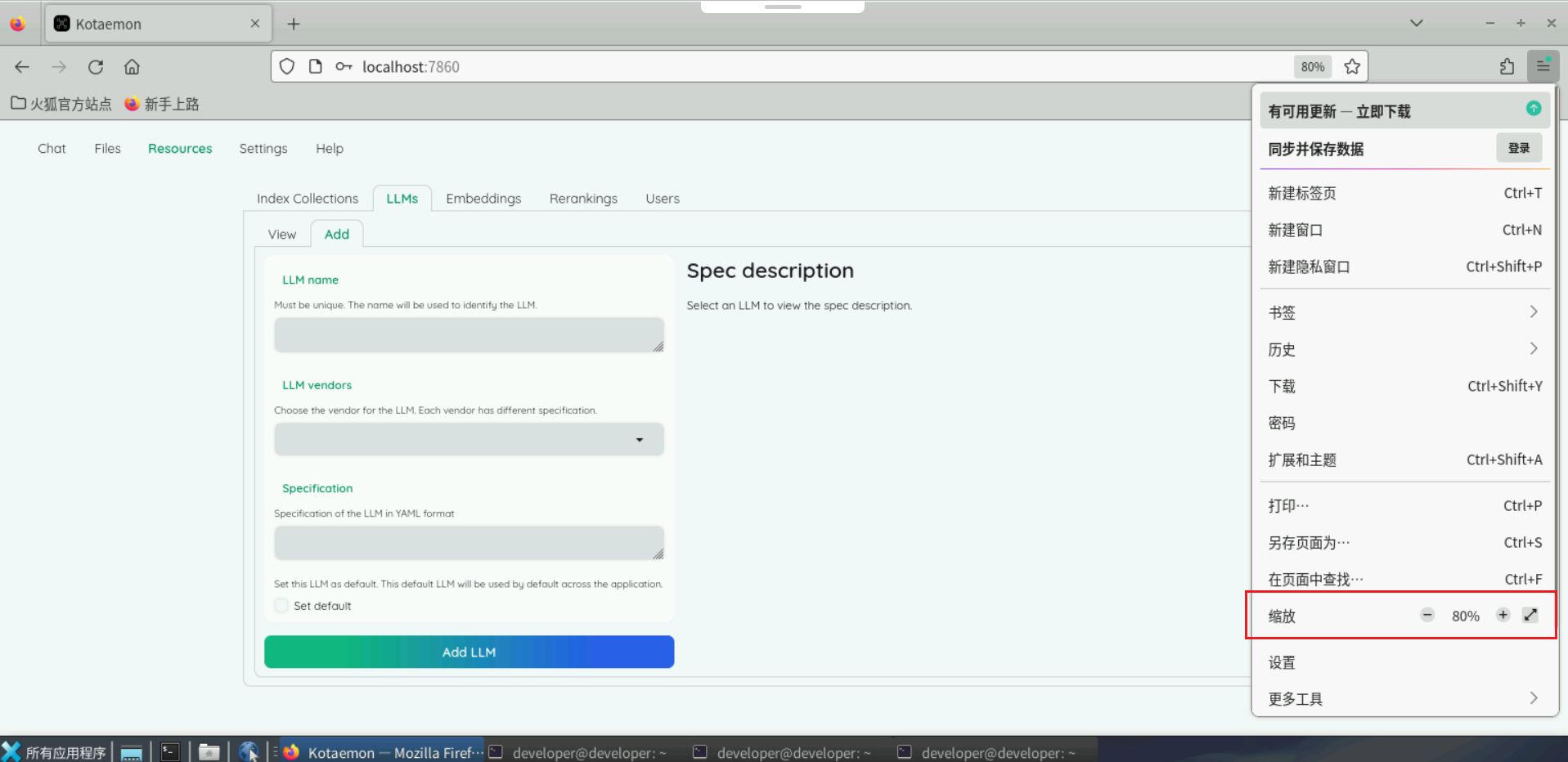Click into the LLM name text field

(x=470, y=335)
